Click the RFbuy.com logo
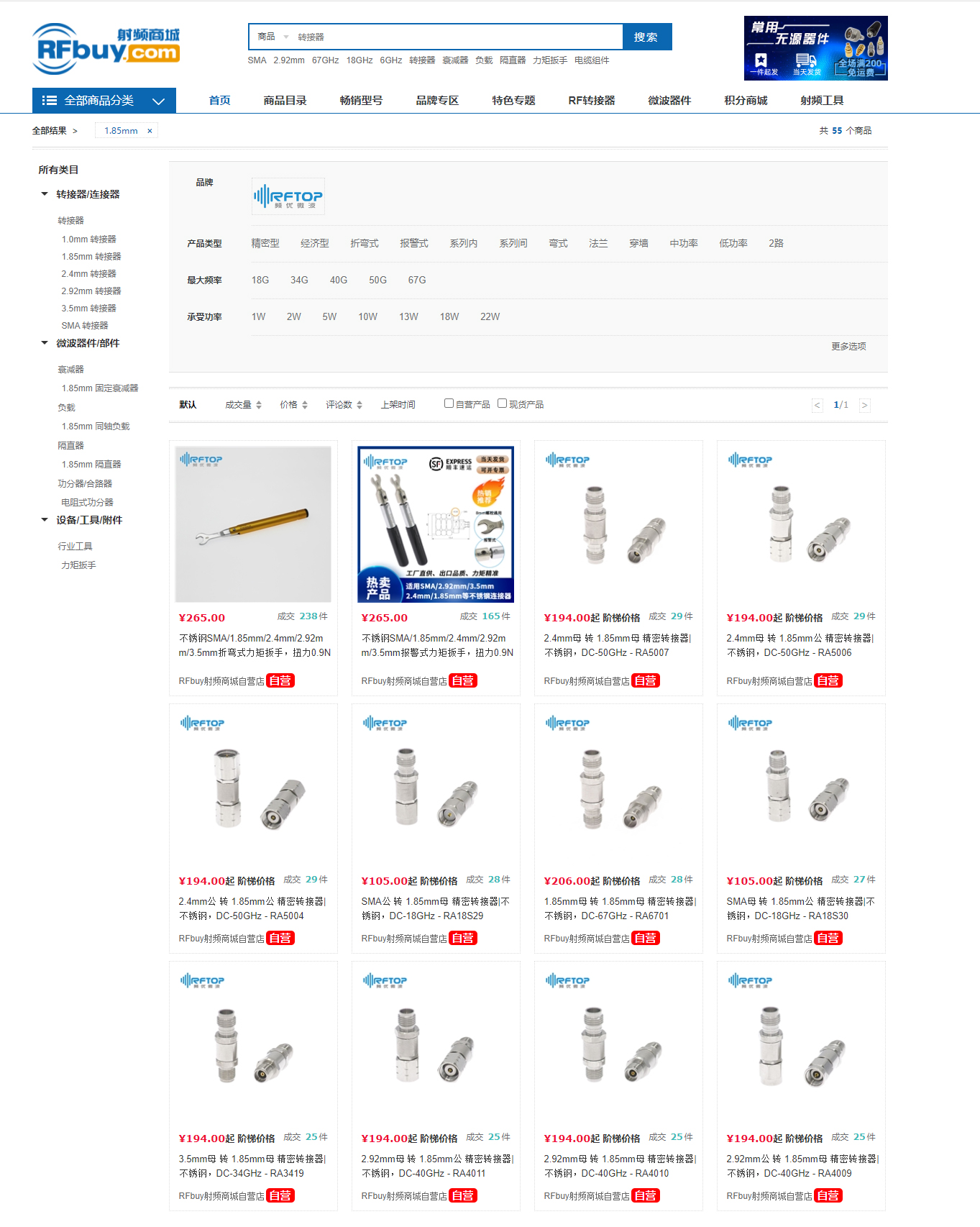Screen dimensions: 980x1227 click(x=106, y=48)
